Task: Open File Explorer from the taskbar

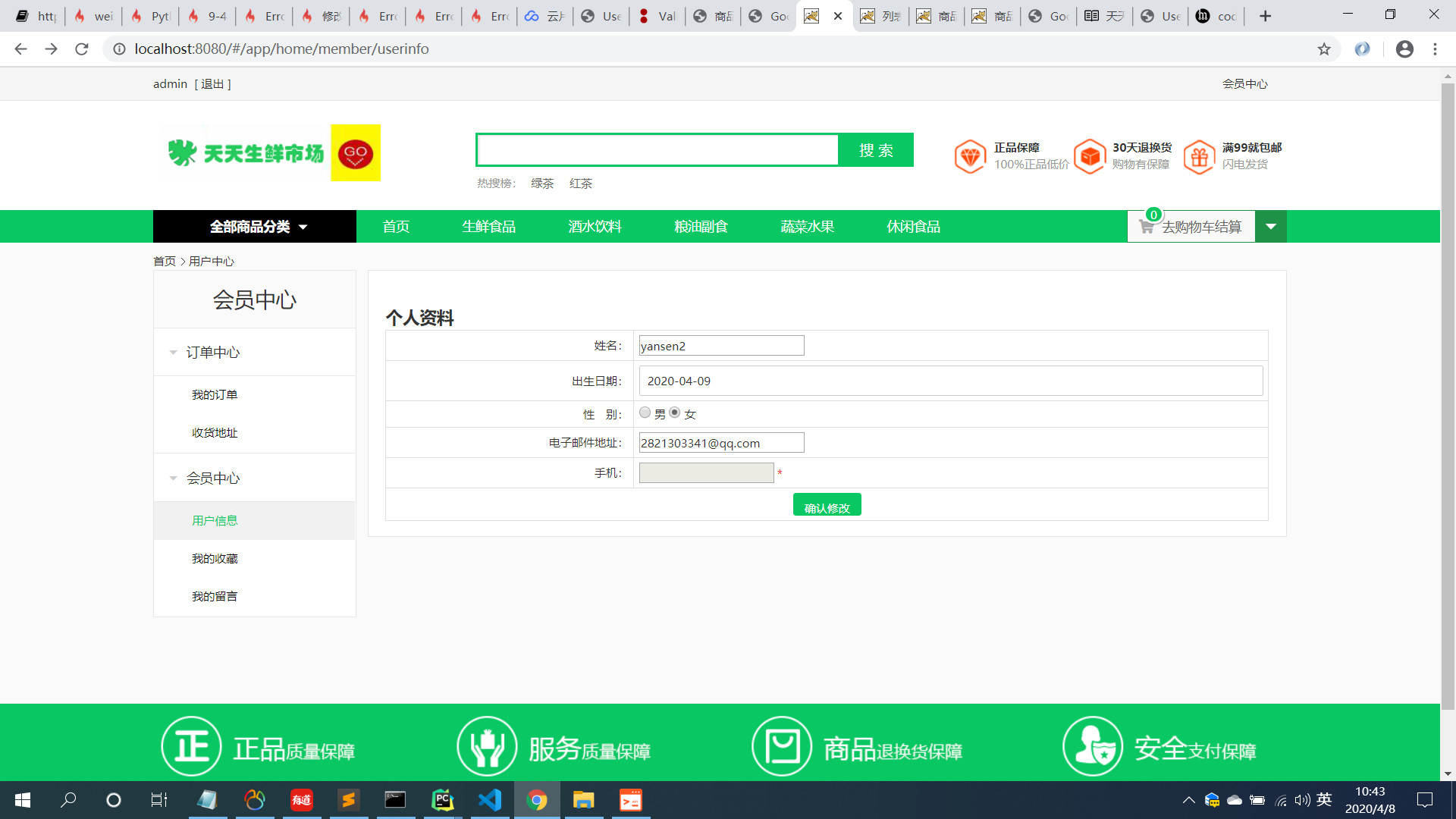Action: (x=583, y=800)
